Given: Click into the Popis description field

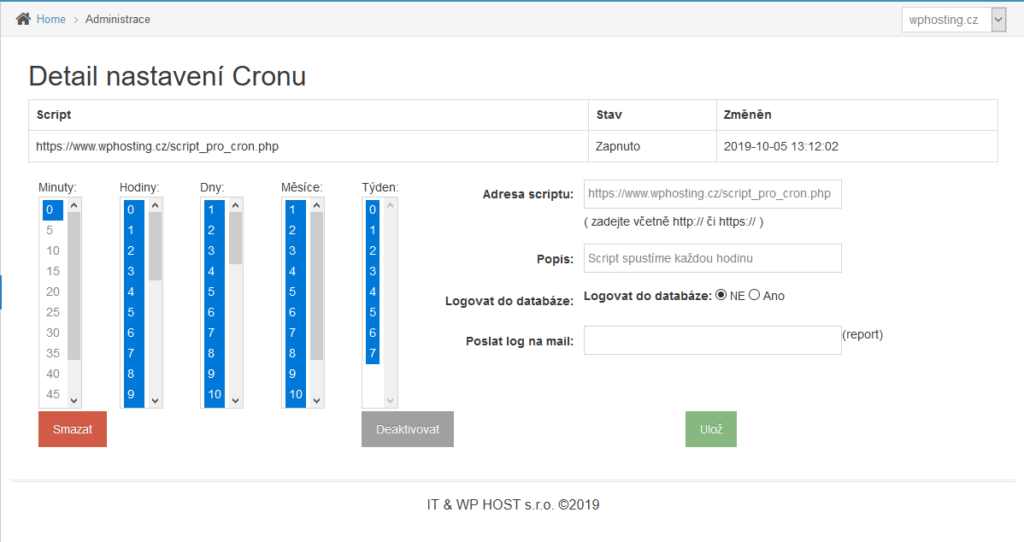Looking at the screenshot, I should pyautogui.click(x=712, y=258).
